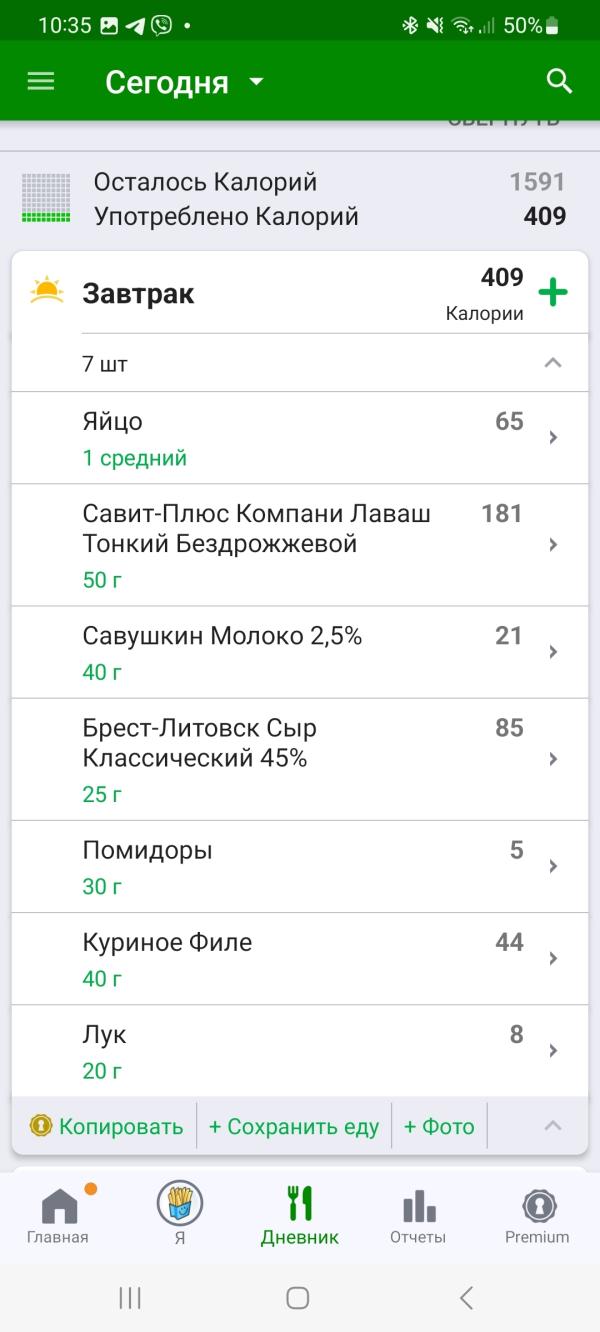Tap the Android back navigation button

466,1297
